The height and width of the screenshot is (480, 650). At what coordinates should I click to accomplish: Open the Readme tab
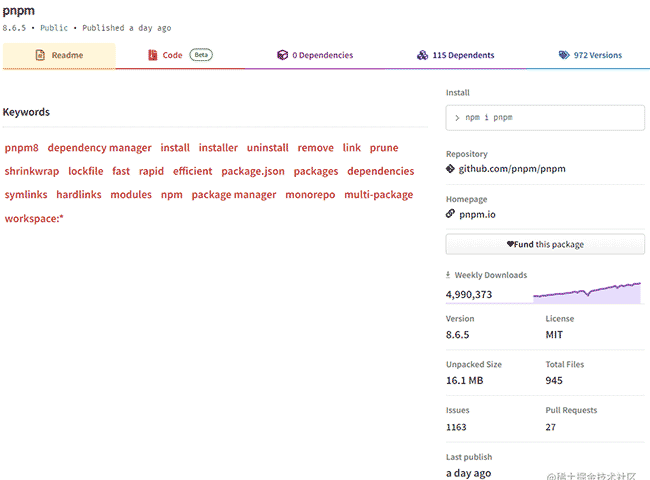point(59,55)
